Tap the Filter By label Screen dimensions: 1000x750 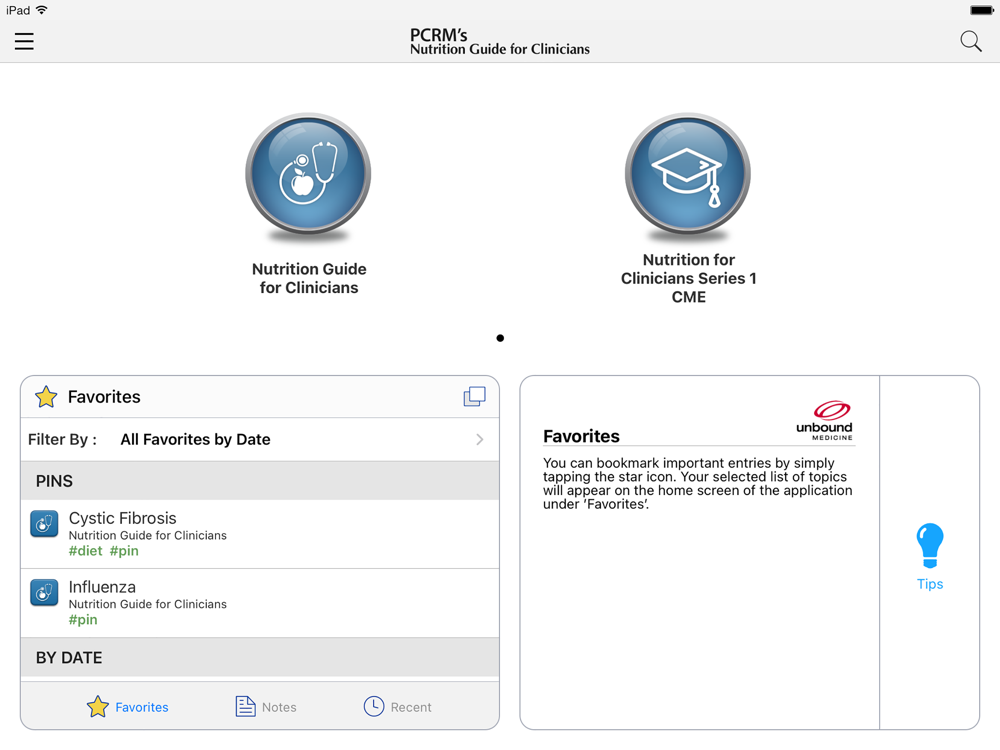pos(62,439)
